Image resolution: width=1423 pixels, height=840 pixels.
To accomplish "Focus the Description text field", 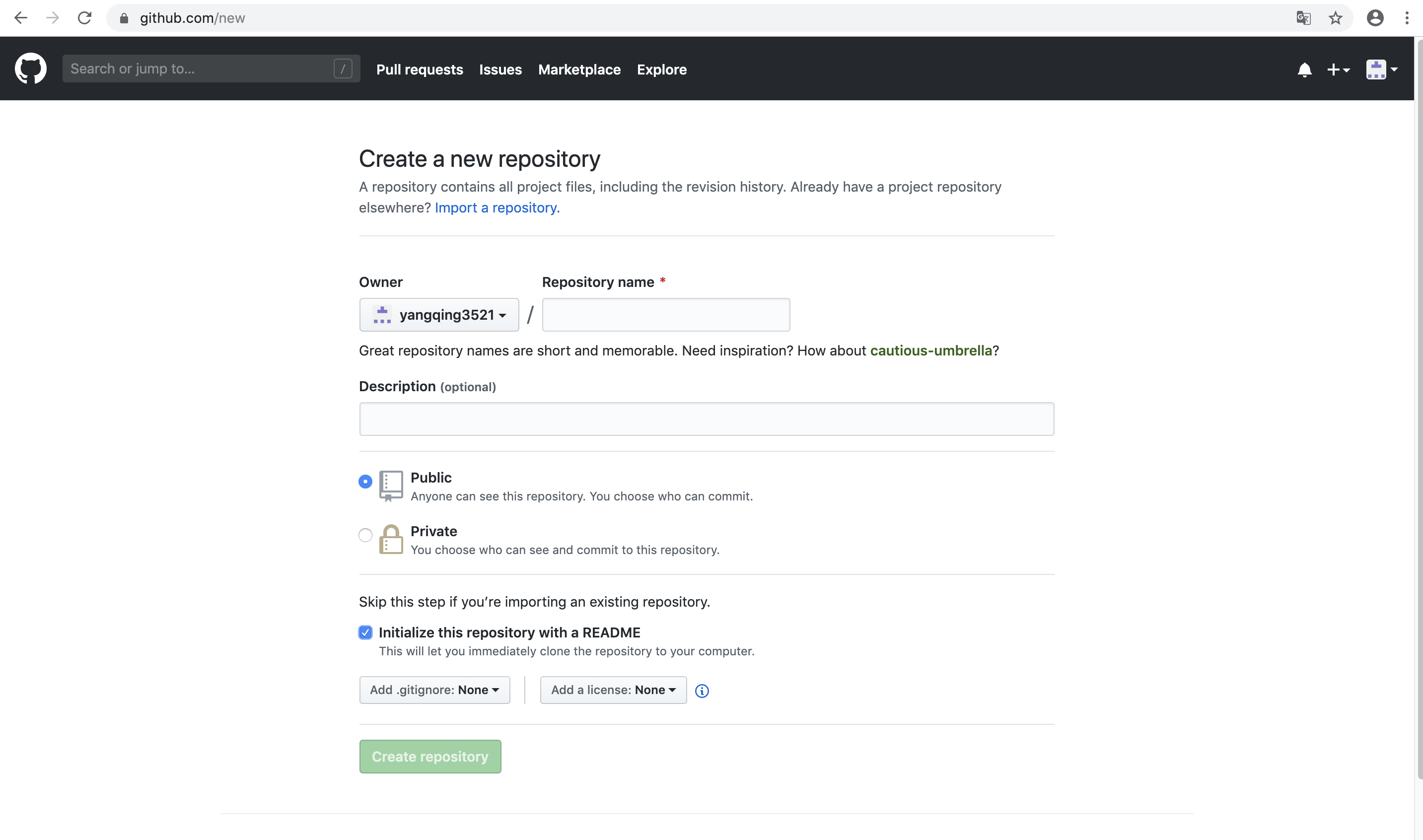I will click(707, 419).
